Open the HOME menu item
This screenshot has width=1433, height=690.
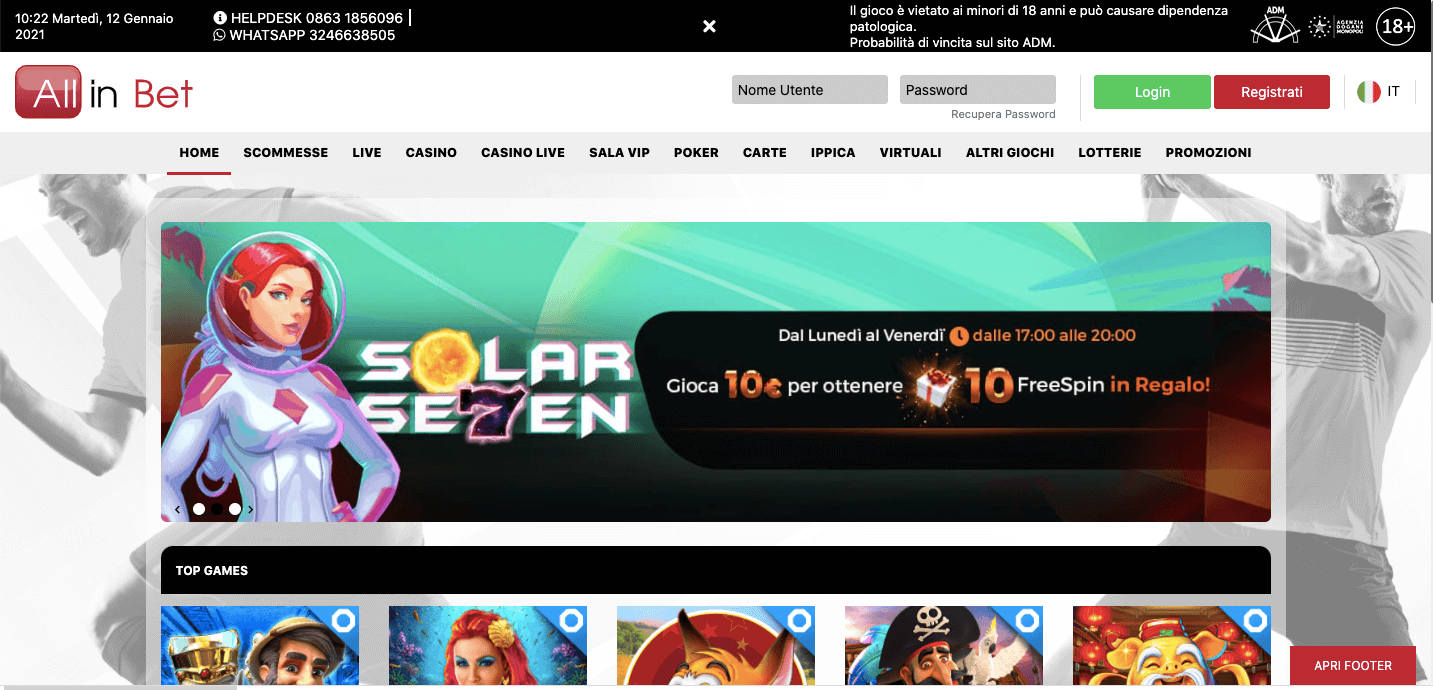tap(199, 153)
